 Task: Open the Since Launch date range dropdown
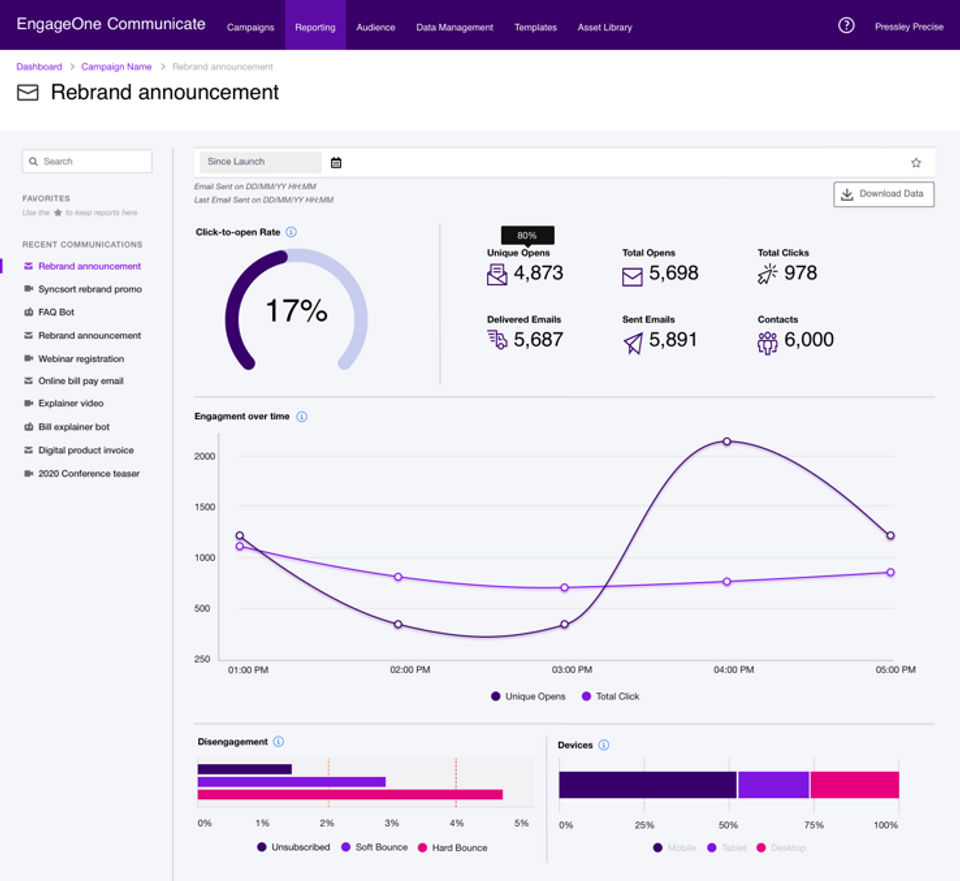pyautogui.click(x=260, y=162)
